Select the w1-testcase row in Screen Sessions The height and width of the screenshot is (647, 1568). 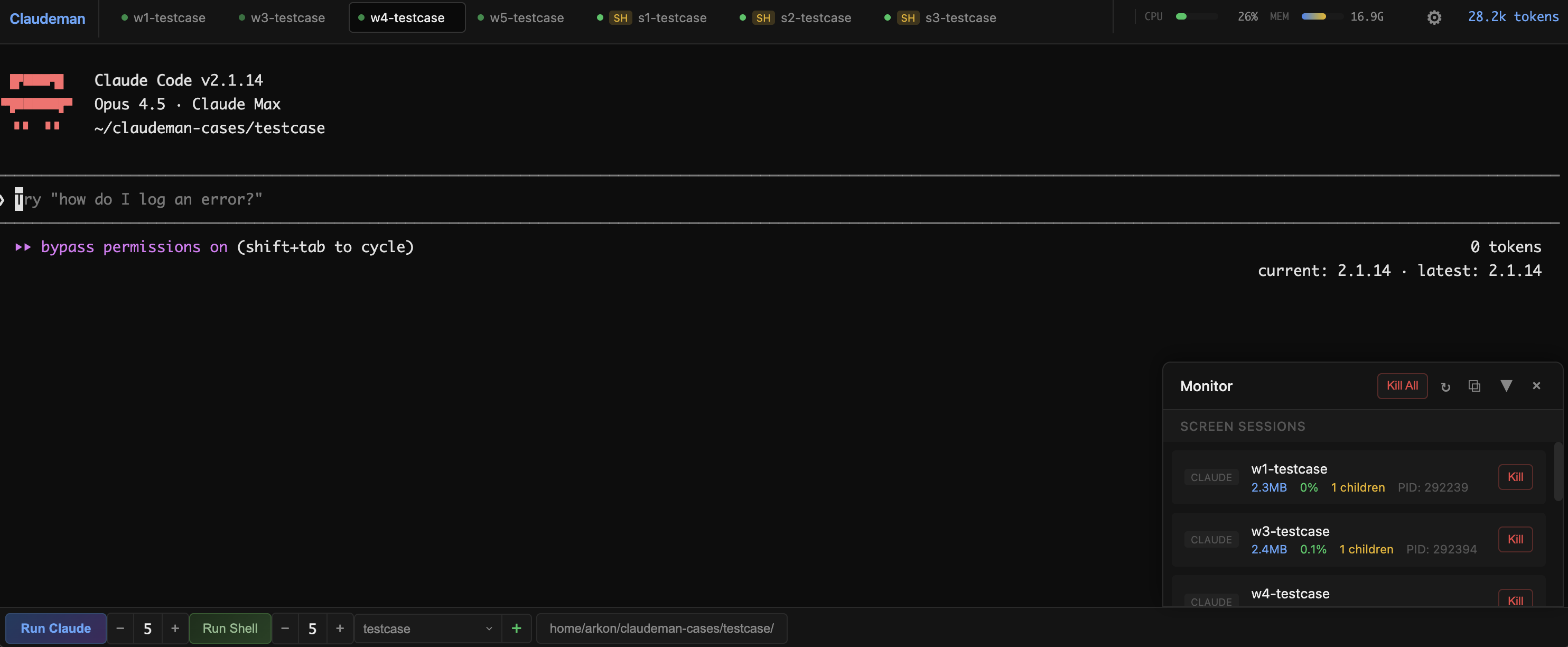tap(1358, 477)
